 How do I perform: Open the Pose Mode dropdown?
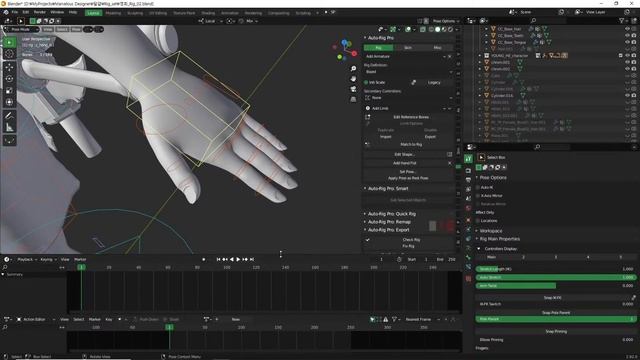(21, 29)
